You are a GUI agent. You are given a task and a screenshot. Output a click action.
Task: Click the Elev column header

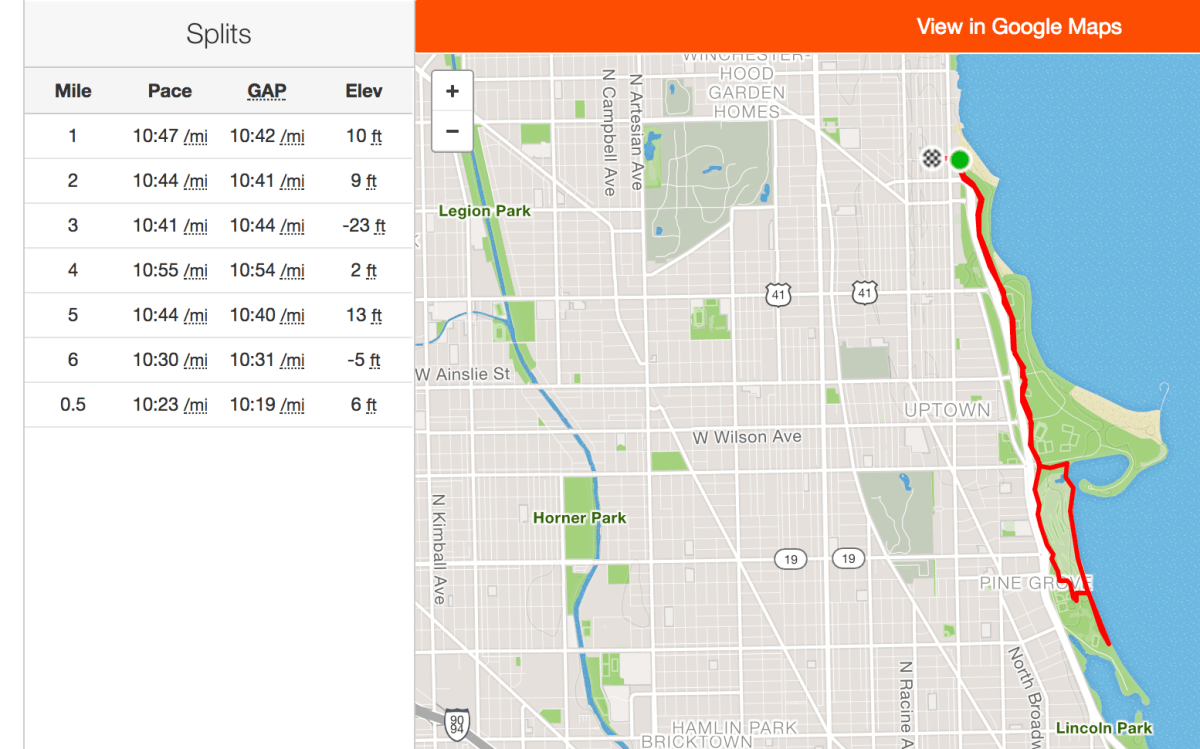point(364,91)
